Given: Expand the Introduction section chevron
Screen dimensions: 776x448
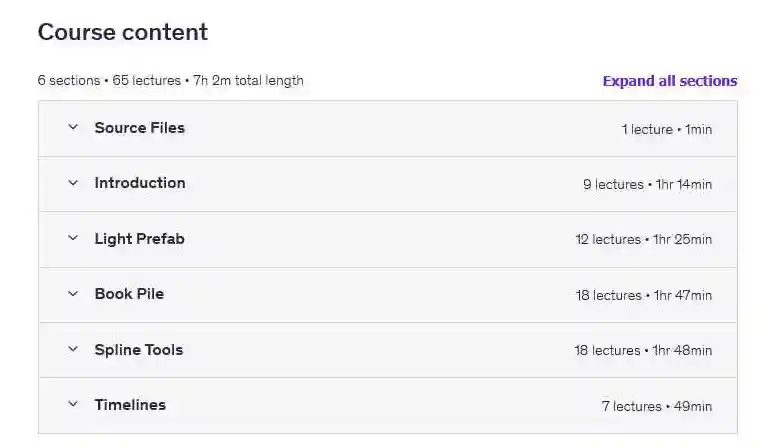Looking at the screenshot, I should click(72, 183).
